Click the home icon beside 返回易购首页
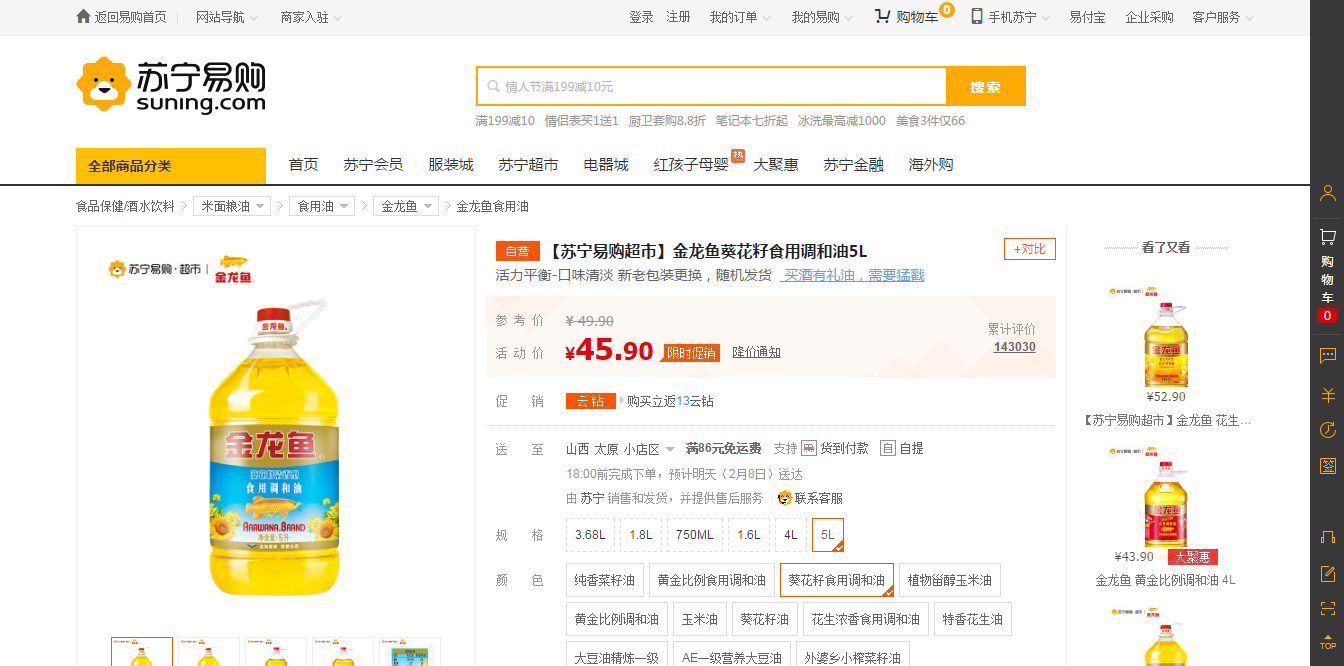 tap(83, 16)
